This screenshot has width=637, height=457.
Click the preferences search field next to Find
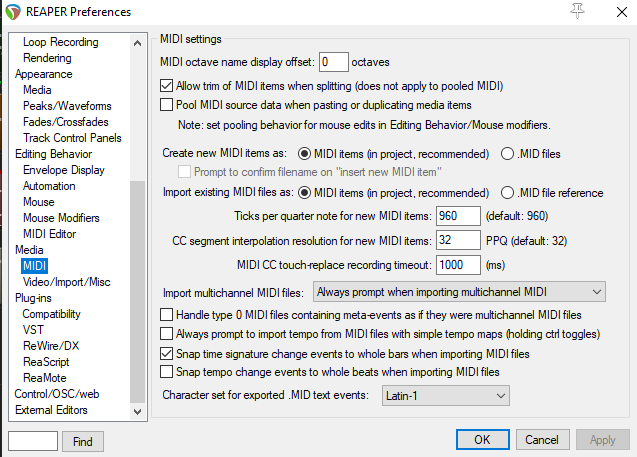33,441
